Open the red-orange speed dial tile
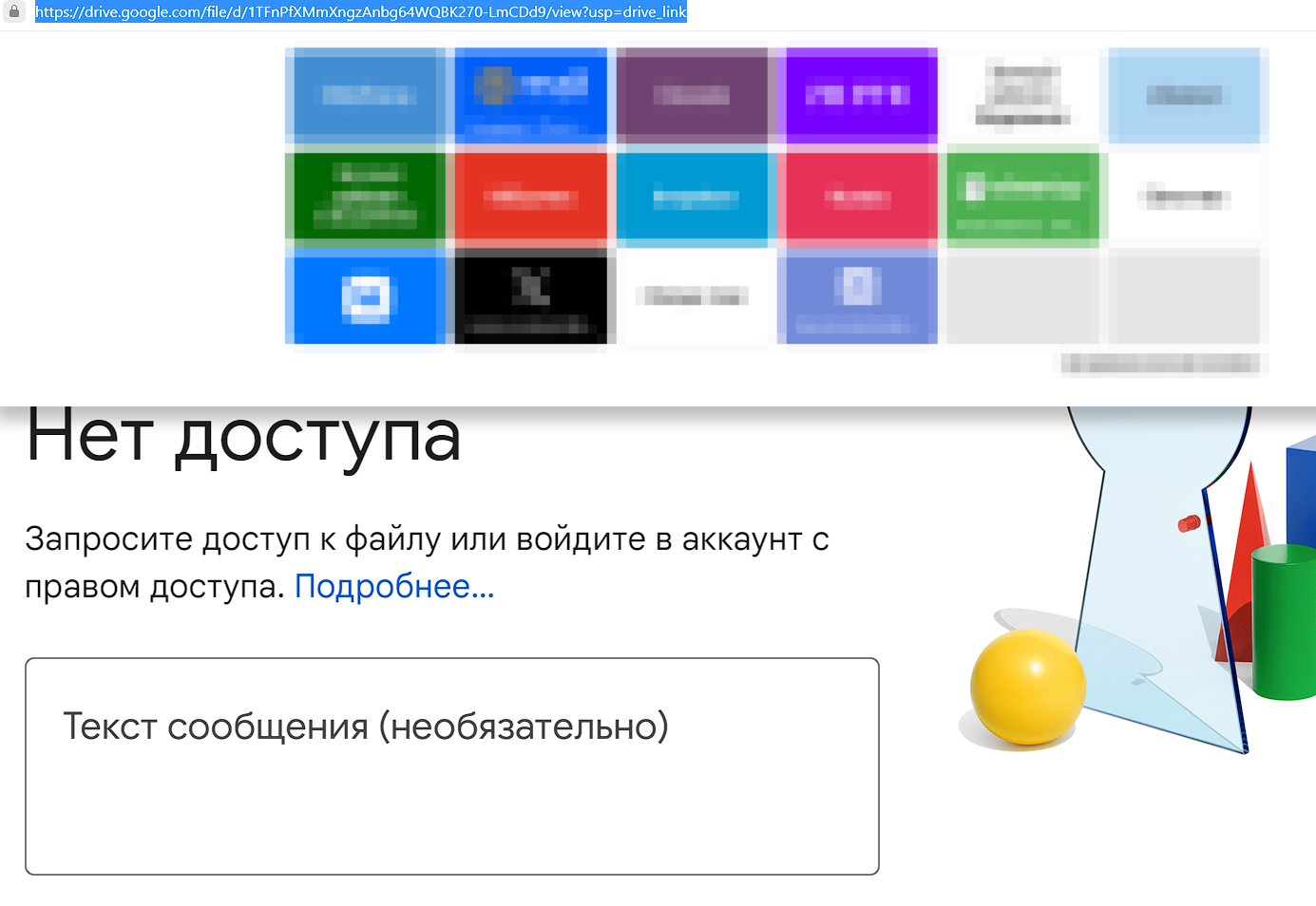 pyautogui.click(x=530, y=197)
